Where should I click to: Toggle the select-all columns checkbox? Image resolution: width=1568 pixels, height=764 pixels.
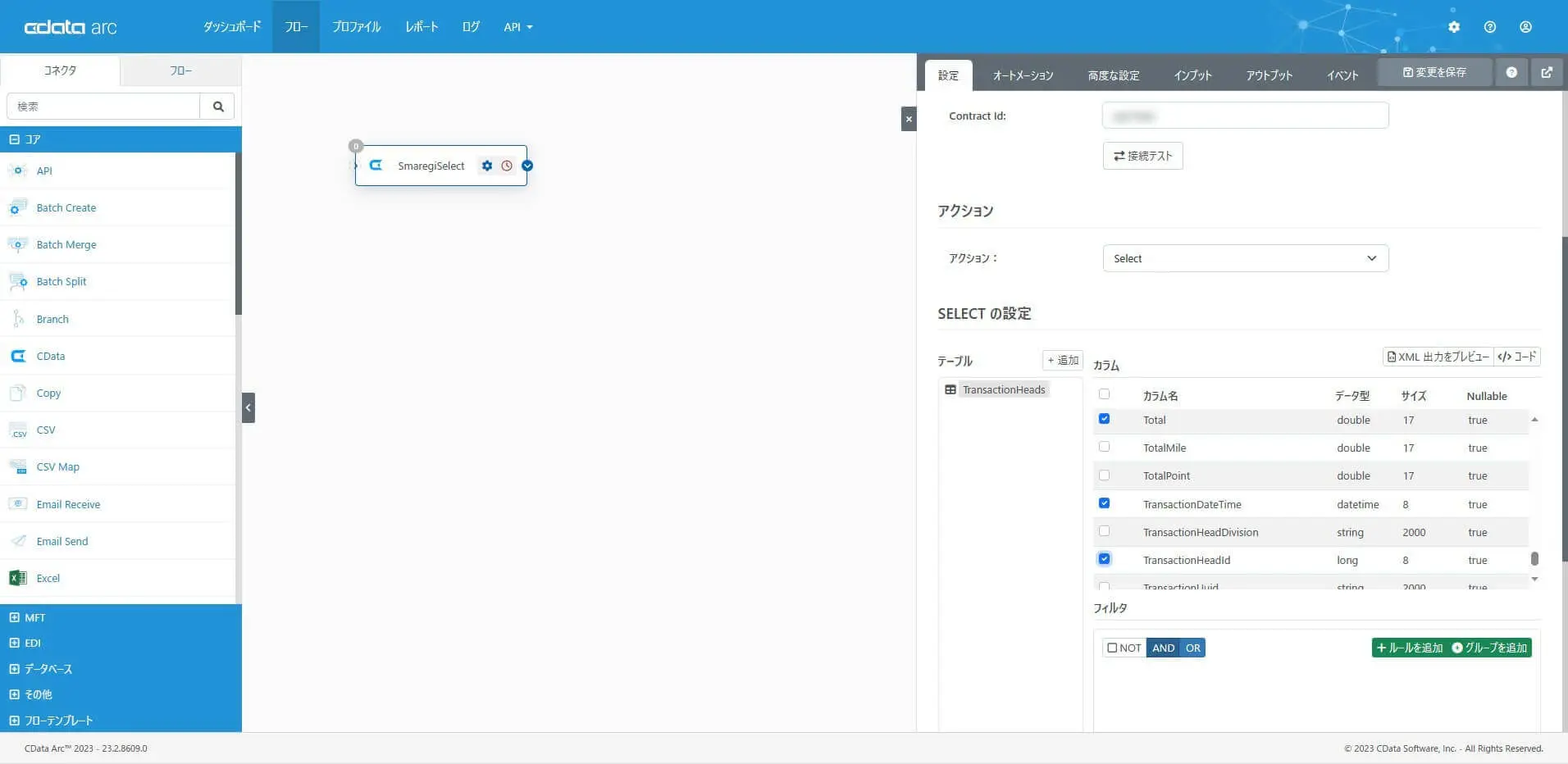(1104, 394)
